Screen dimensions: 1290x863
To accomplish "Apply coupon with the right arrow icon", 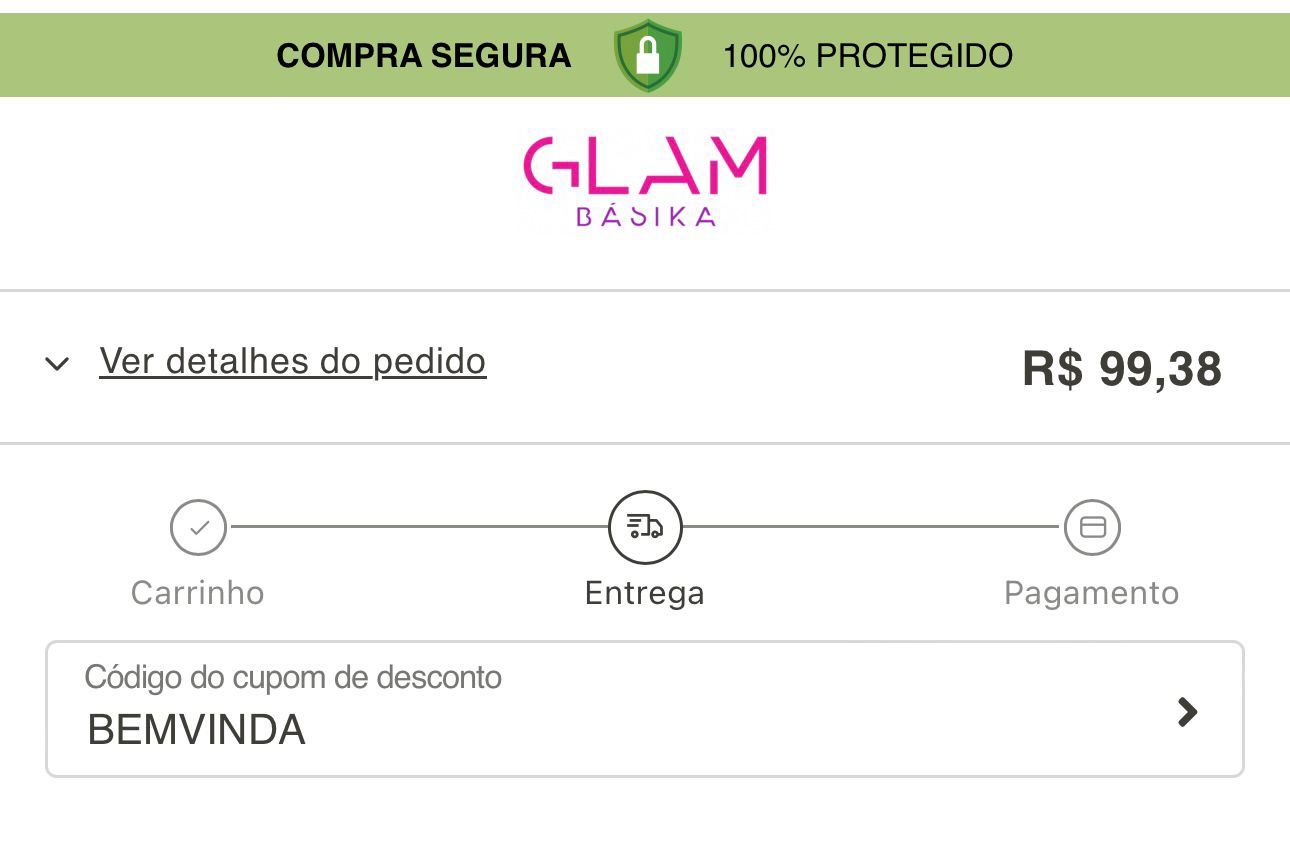I will click(1187, 712).
